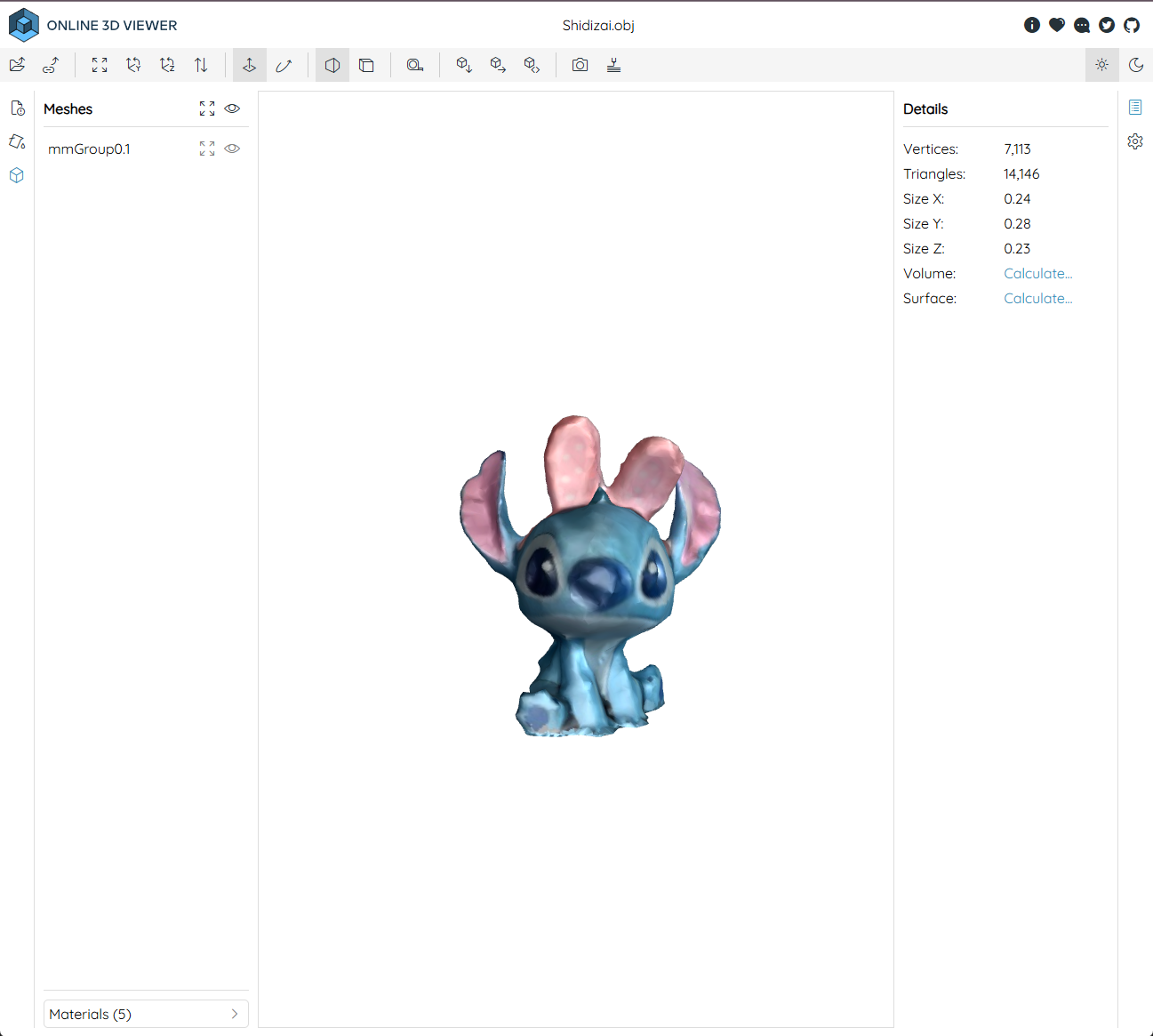Hide the mmGroup0.1 mesh

tap(232, 149)
